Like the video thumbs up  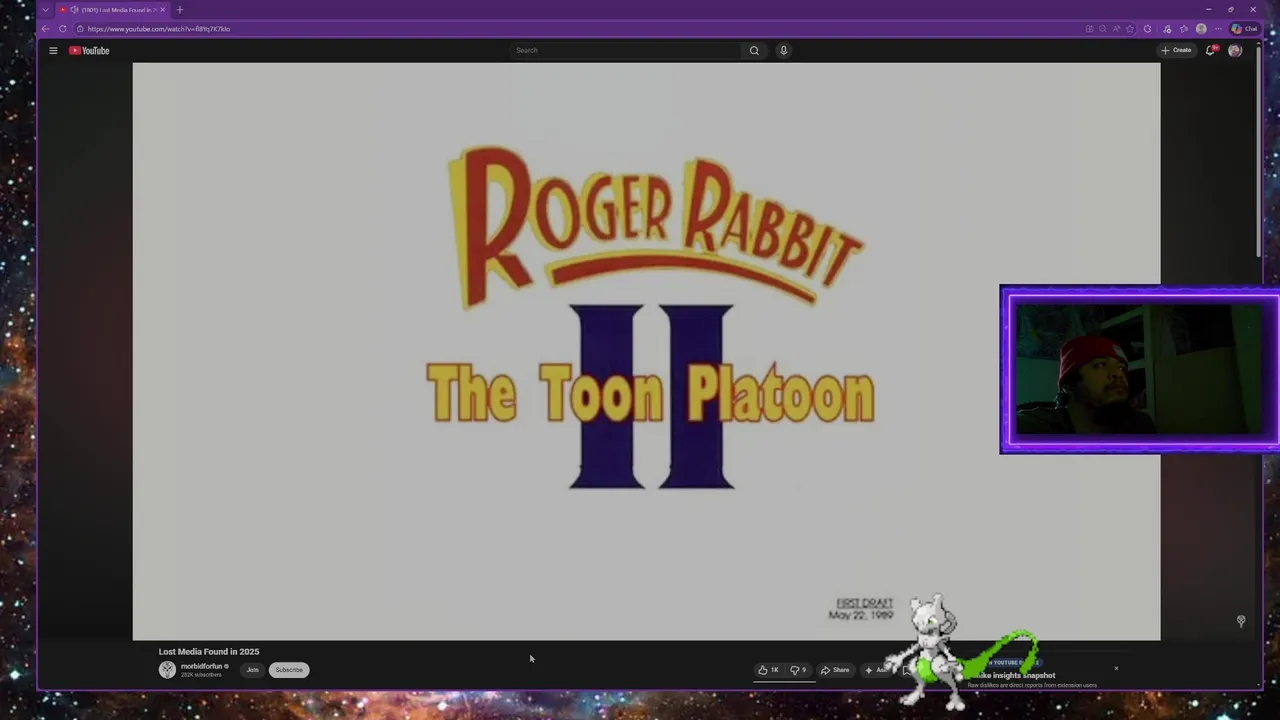(x=768, y=670)
